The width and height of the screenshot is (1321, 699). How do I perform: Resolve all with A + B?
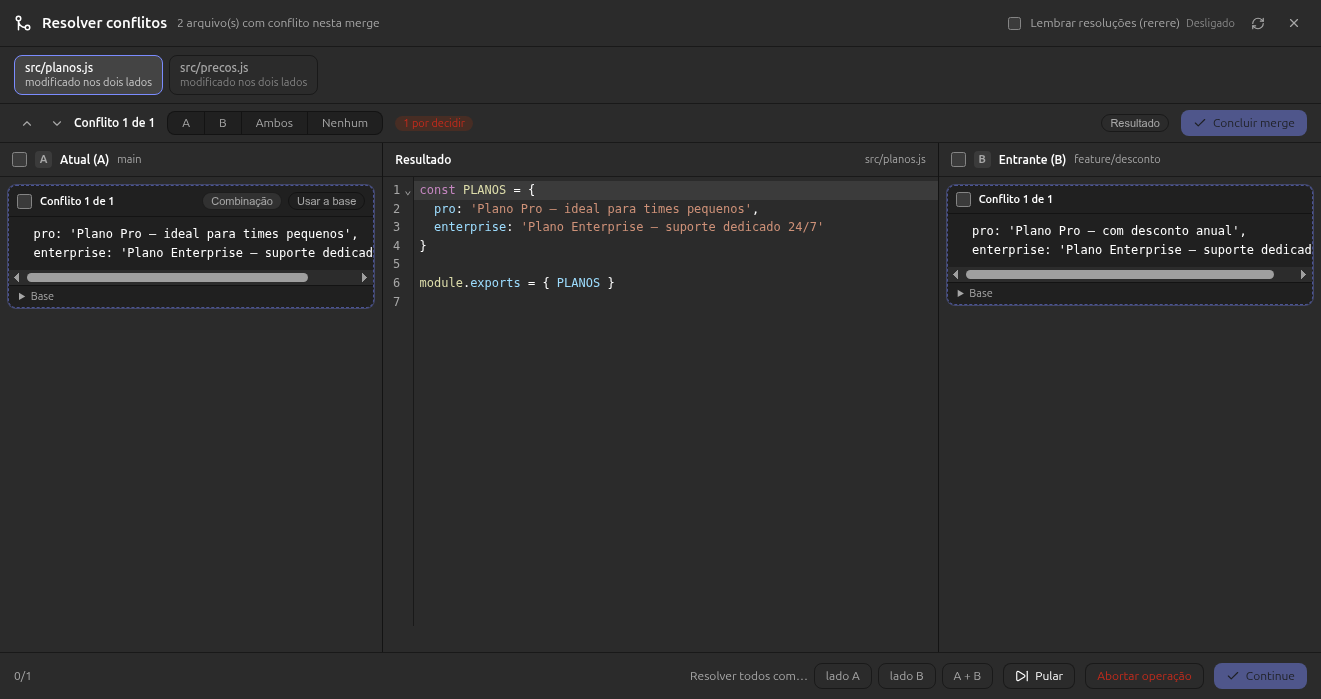[968, 676]
